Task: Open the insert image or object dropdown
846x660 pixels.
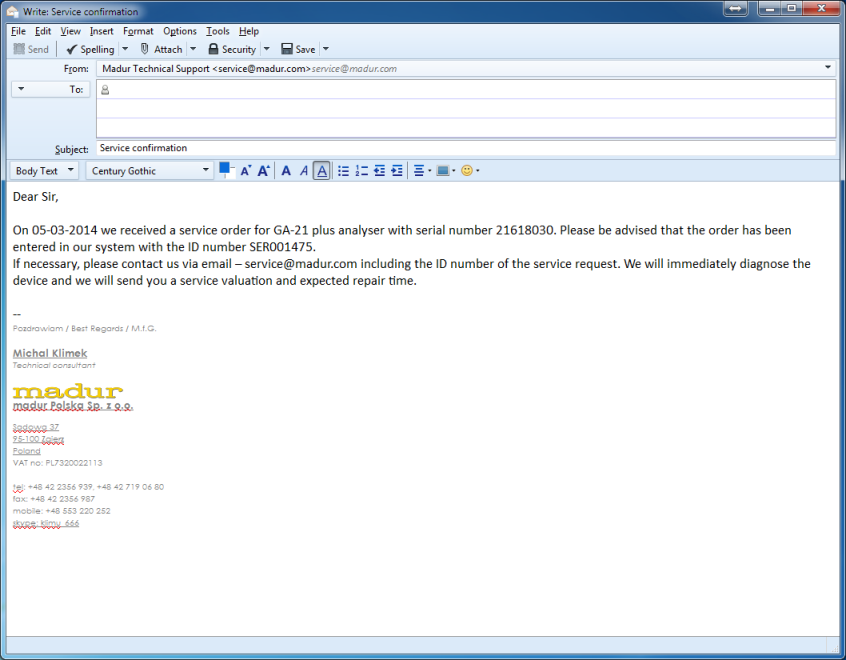Action: 446,171
